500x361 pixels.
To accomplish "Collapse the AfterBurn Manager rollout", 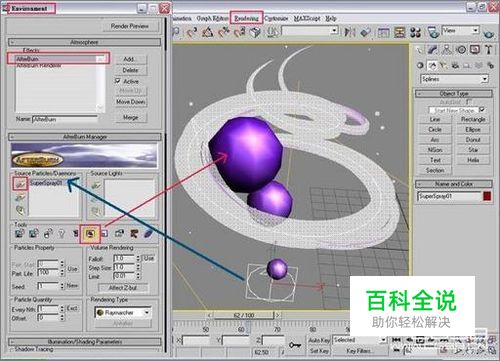I will click(85, 137).
